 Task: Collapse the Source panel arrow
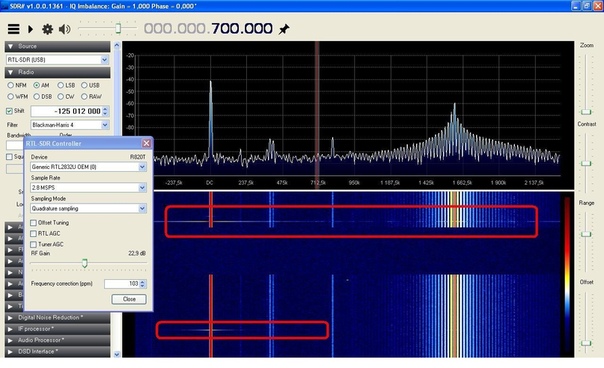[x=11, y=46]
